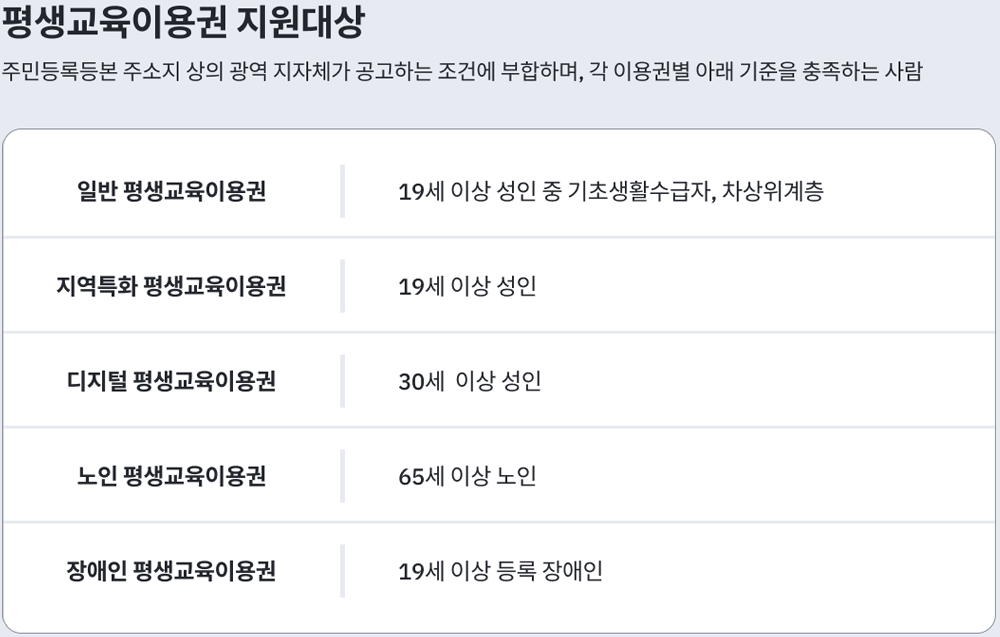Viewport: 1000px width, 637px height.
Task: Select the 장애인 평생교육이용권 label
Action: (x=171, y=571)
